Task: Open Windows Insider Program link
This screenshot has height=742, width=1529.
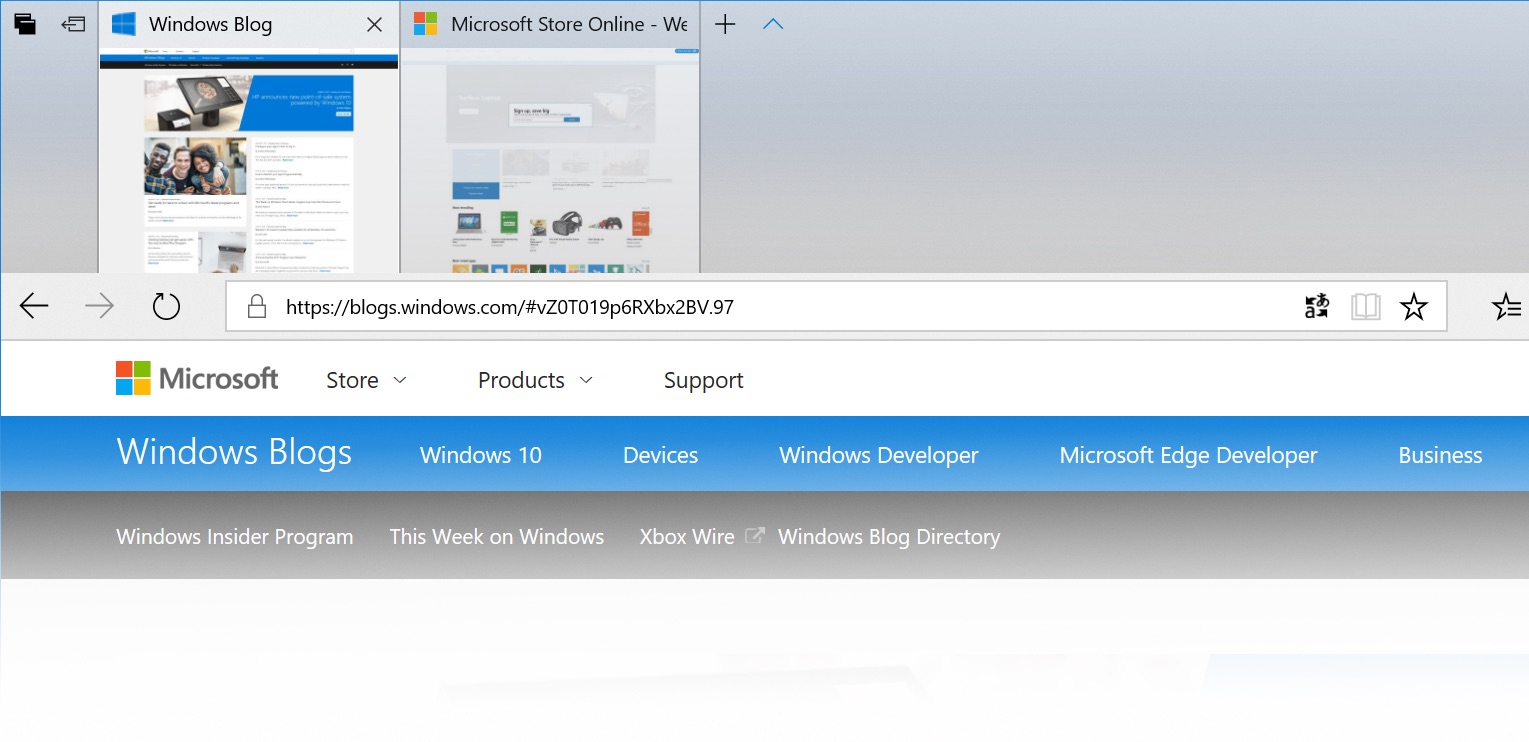Action: click(x=235, y=537)
